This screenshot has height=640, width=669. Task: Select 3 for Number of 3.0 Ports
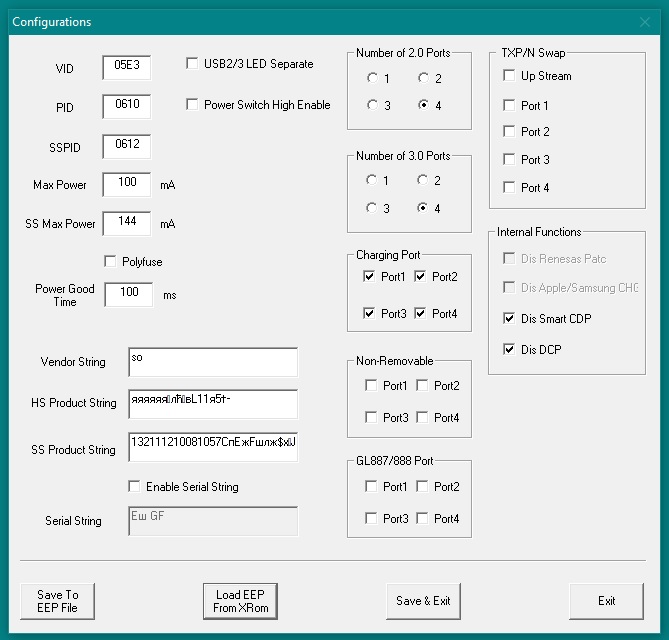point(372,208)
